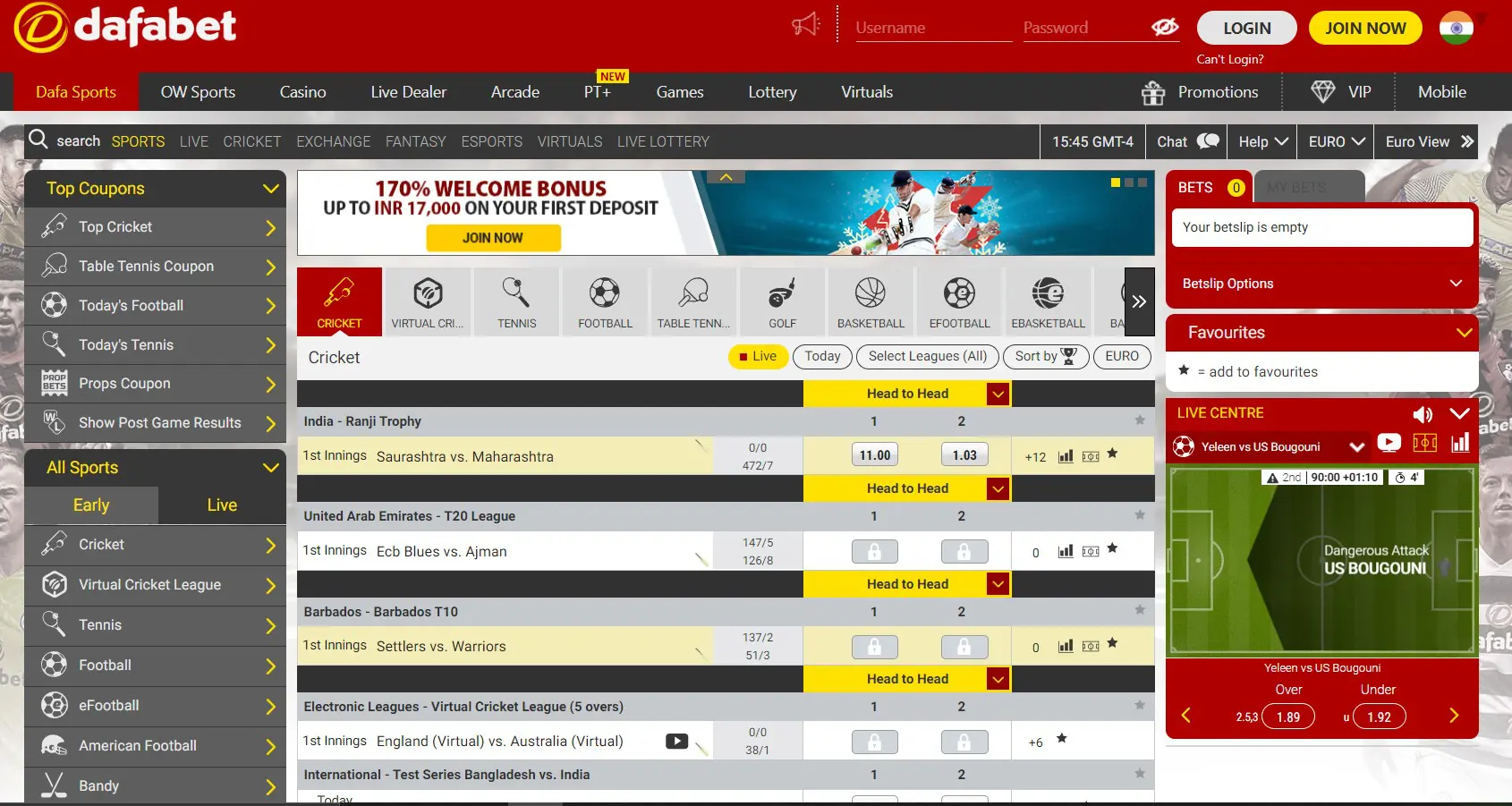The width and height of the screenshot is (1512, 806).
Task: Open video stream for England (Virtual) match
Action: (676, 741)
